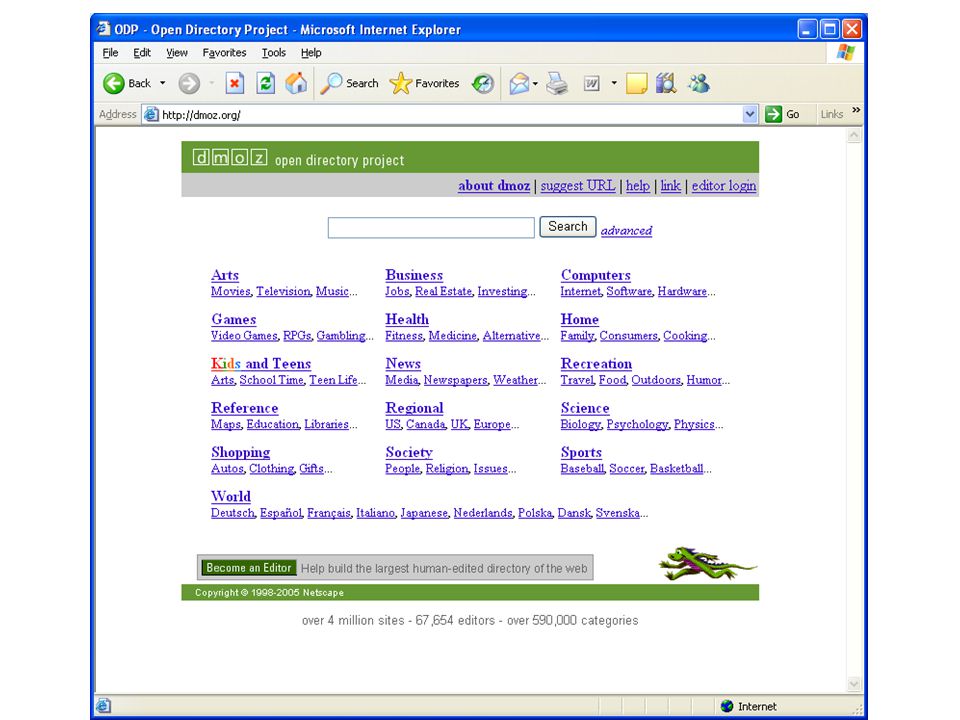Click the Research books icon
Viewport: 960px width, 720px height.
(x=666, y=83)
